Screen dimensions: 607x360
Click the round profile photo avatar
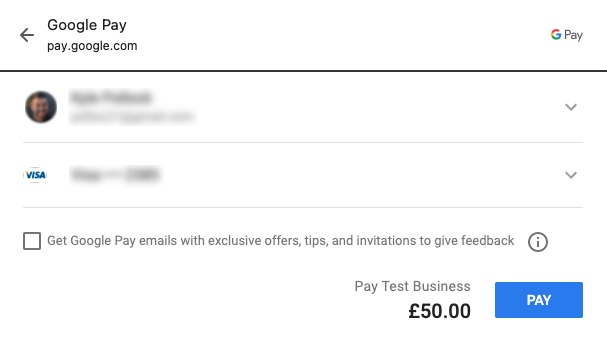tap(41, 107)
